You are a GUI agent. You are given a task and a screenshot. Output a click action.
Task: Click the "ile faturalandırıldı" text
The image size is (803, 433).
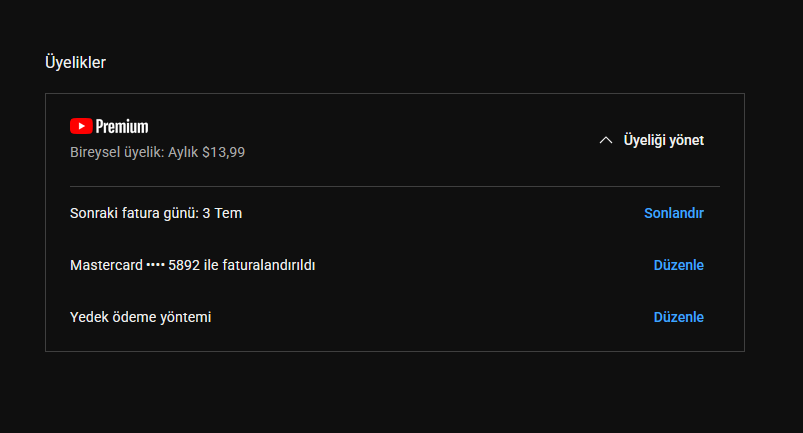pos(260,265)
